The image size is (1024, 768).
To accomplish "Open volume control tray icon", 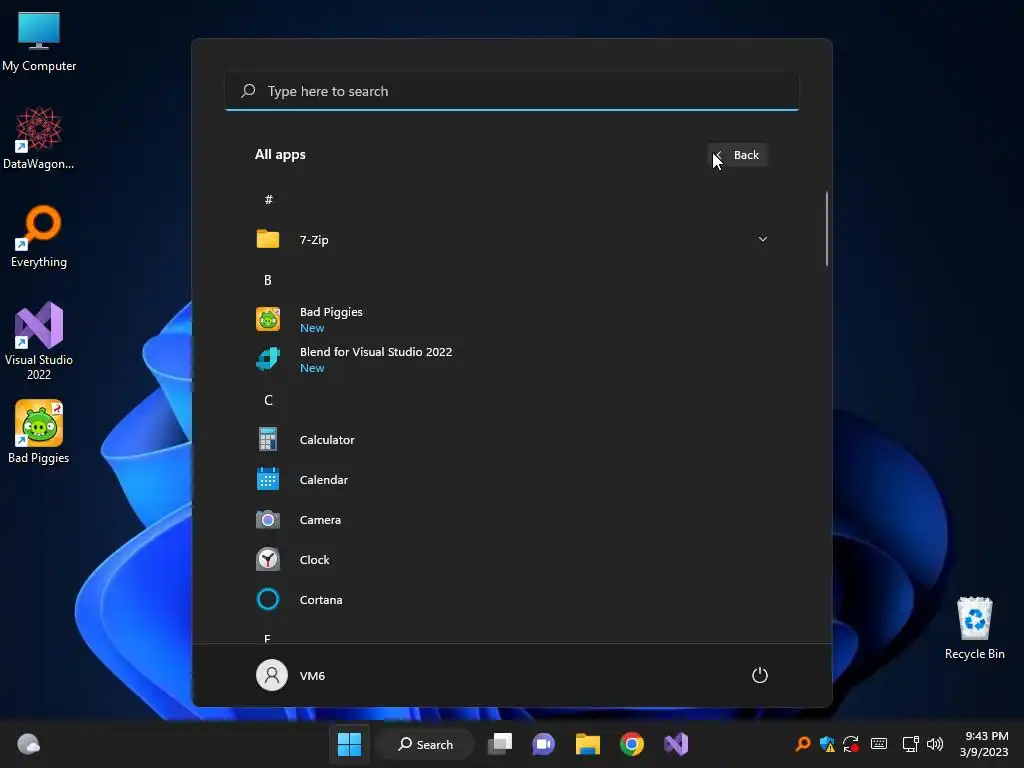I will point(935,744).
